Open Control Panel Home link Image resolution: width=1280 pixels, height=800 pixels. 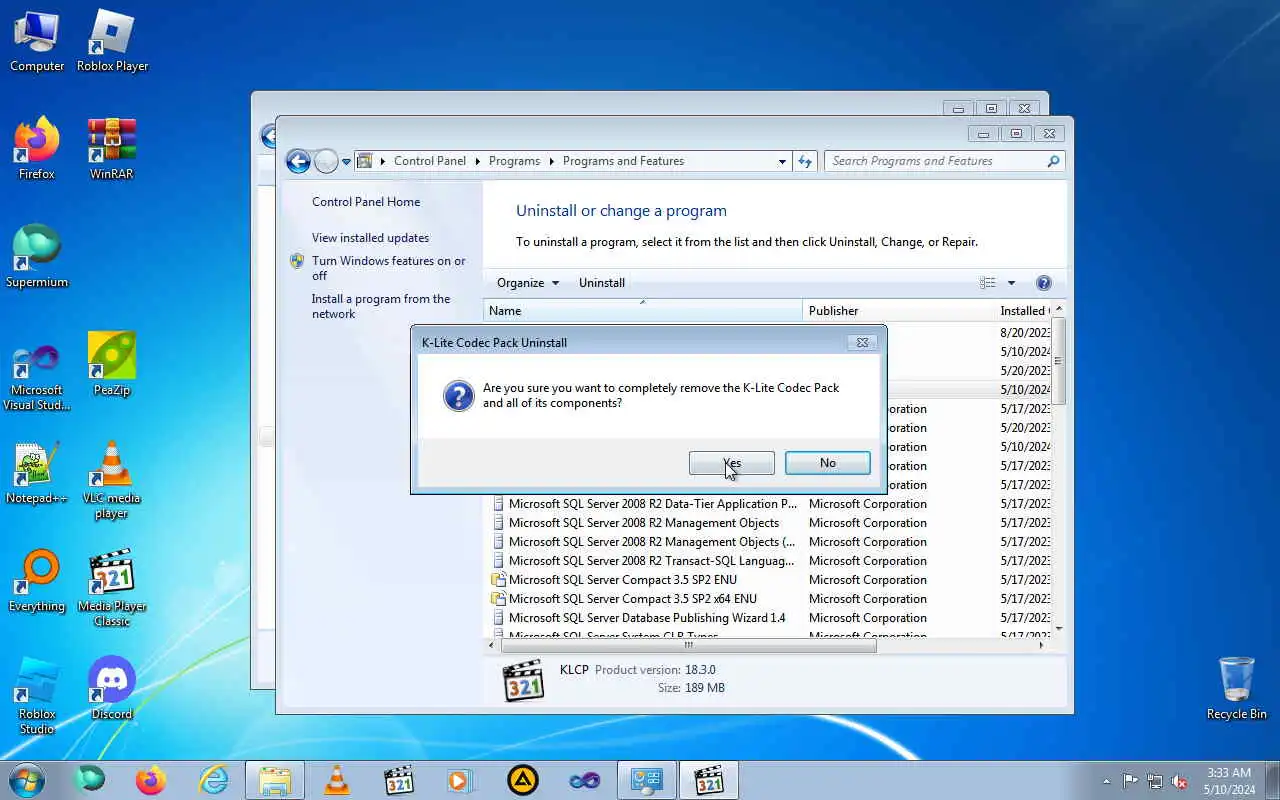tap(366, 202)
